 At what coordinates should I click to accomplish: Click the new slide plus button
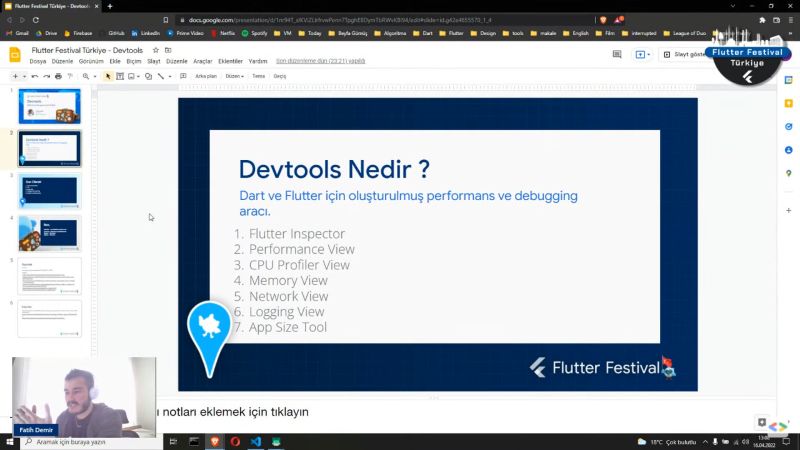pyautogui.click(x=15, y=76)
